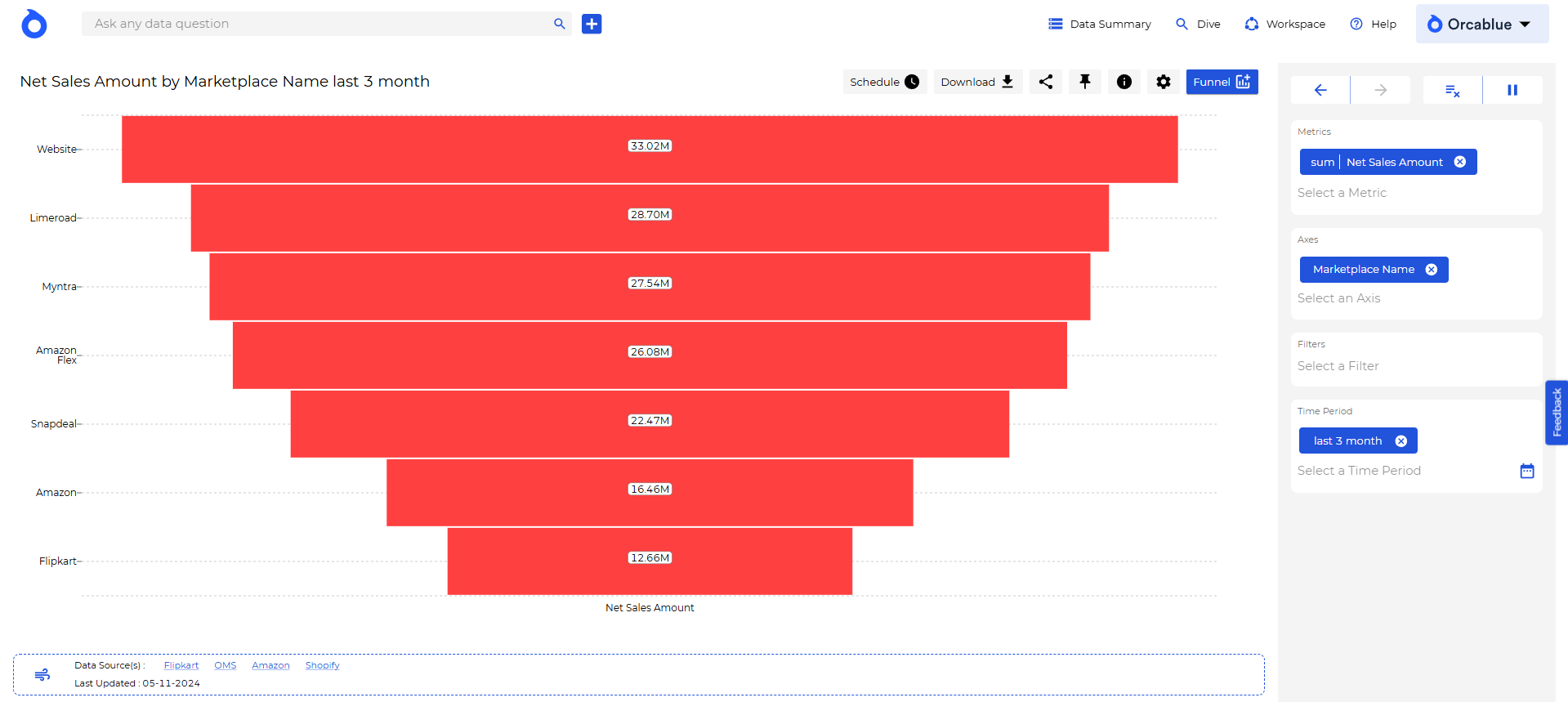Click the search magnifier icon

tap(560, 24)
